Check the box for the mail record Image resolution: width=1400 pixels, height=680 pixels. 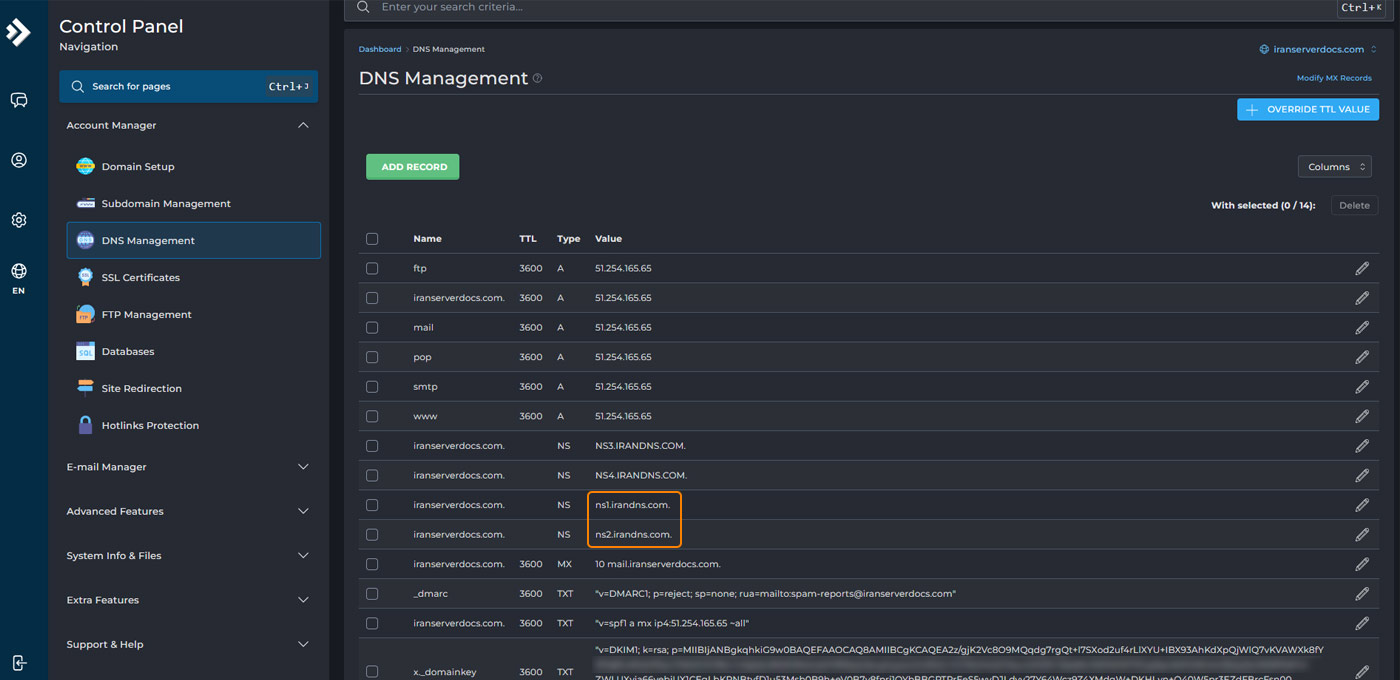372,327
